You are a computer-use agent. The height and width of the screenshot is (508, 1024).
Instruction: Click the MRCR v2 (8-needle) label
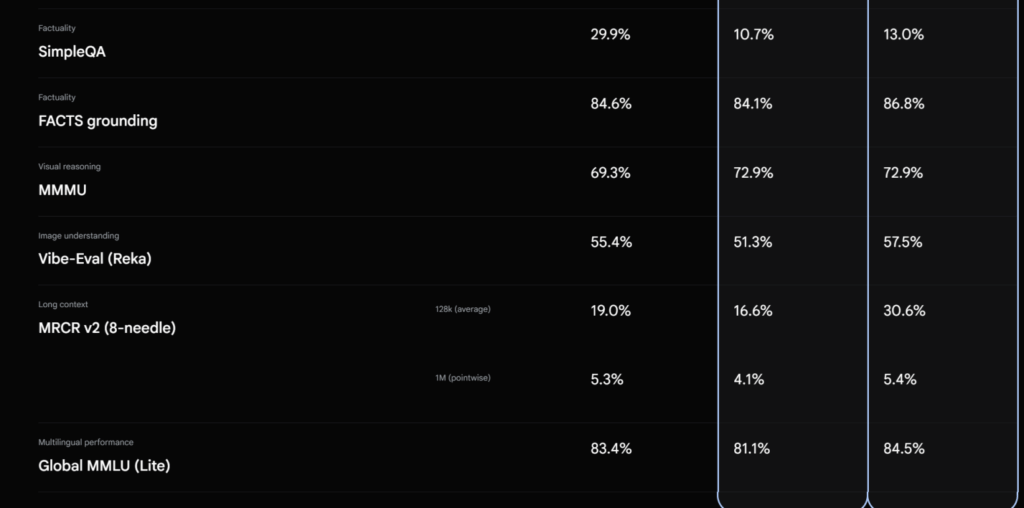(107, 328)
